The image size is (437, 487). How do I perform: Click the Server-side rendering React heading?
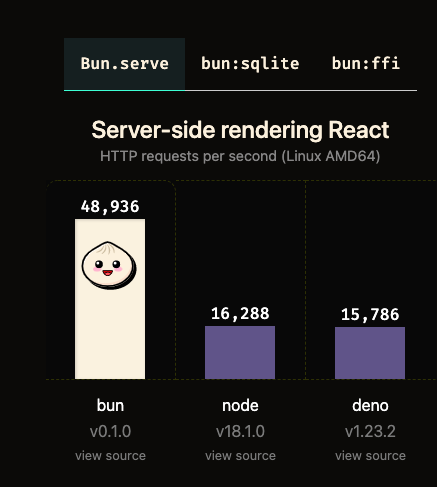[240, 130]
